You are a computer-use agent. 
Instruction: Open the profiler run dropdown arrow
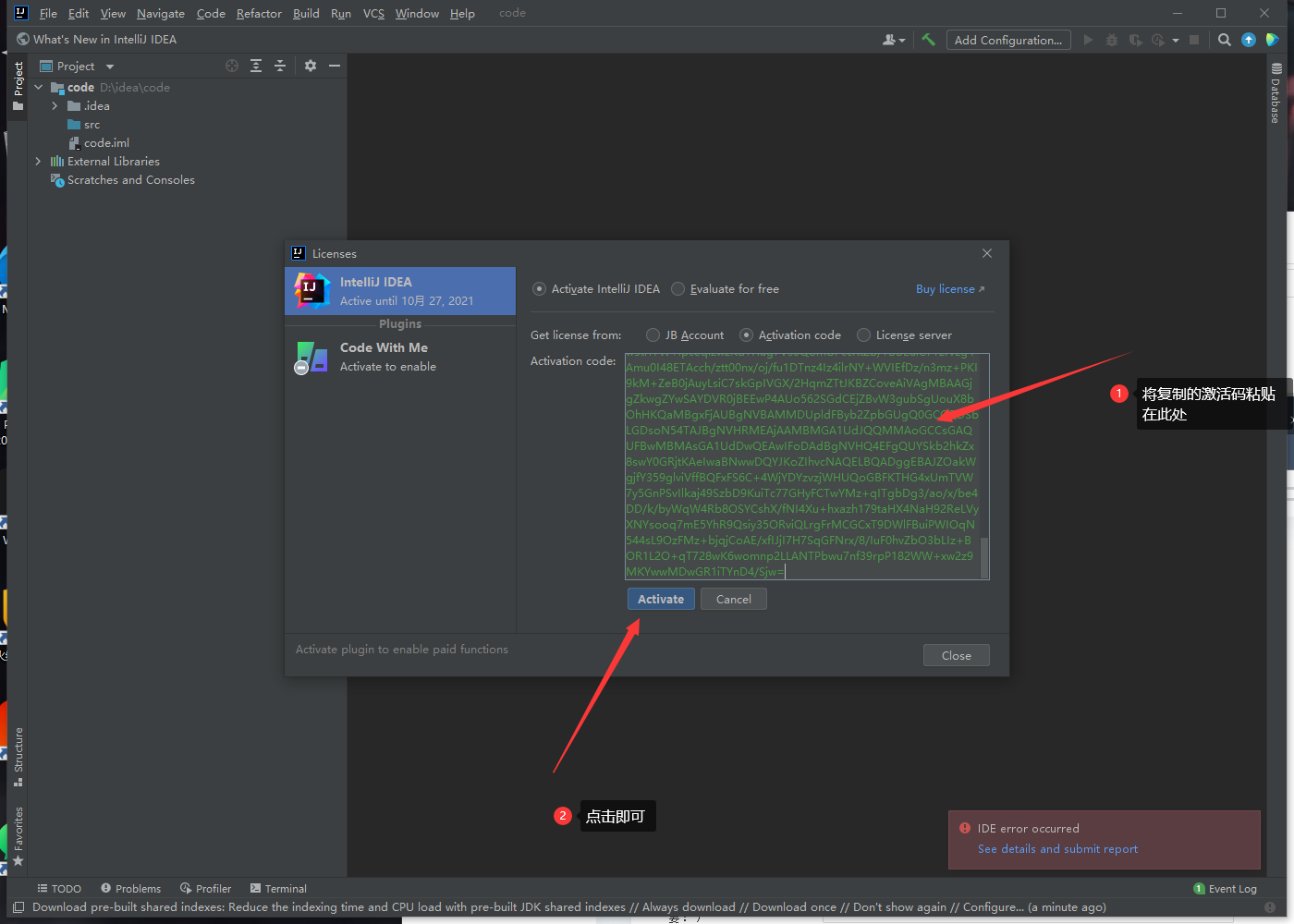click(1176, 40)
